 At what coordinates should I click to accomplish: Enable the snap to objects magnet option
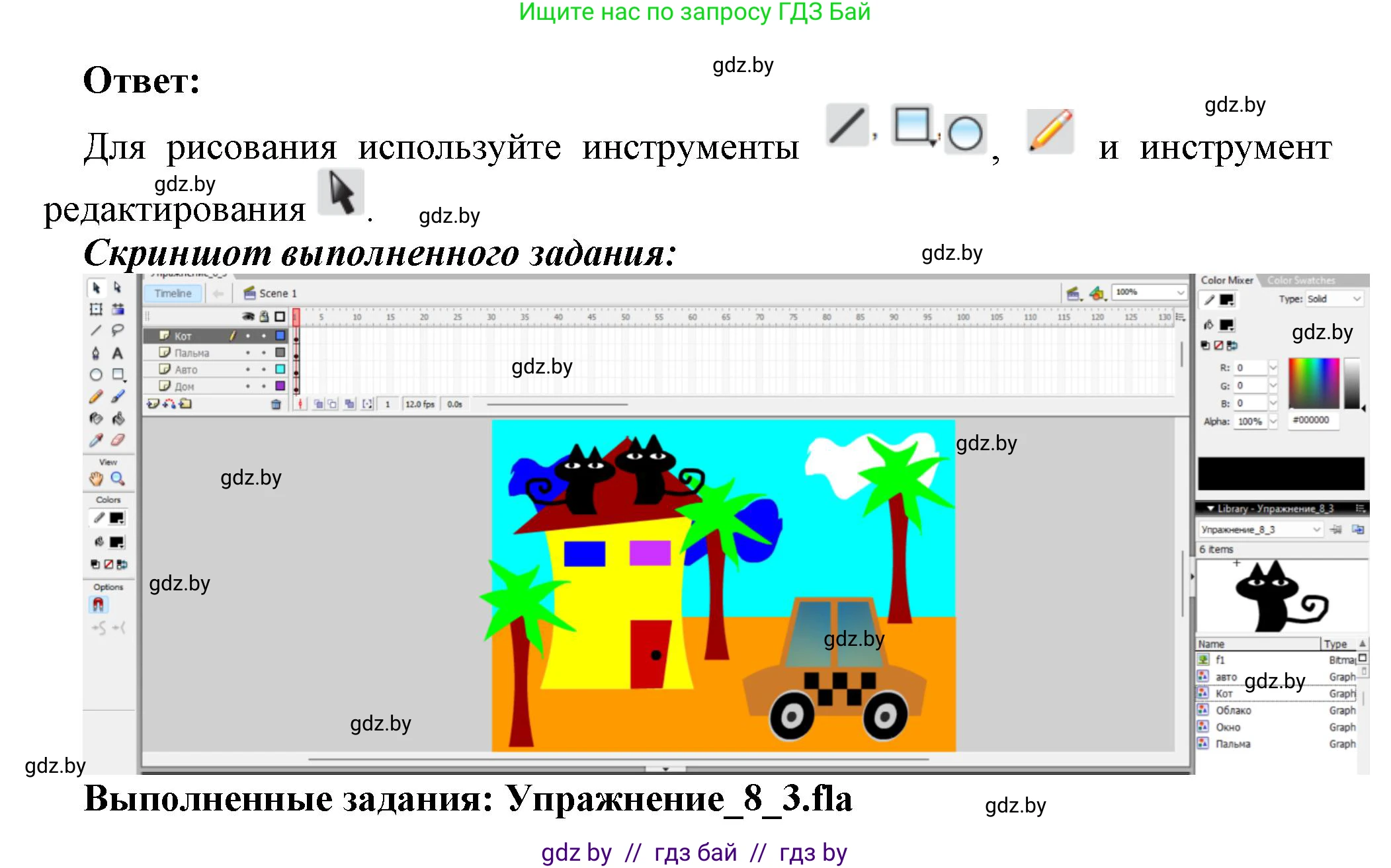point(98,604)
